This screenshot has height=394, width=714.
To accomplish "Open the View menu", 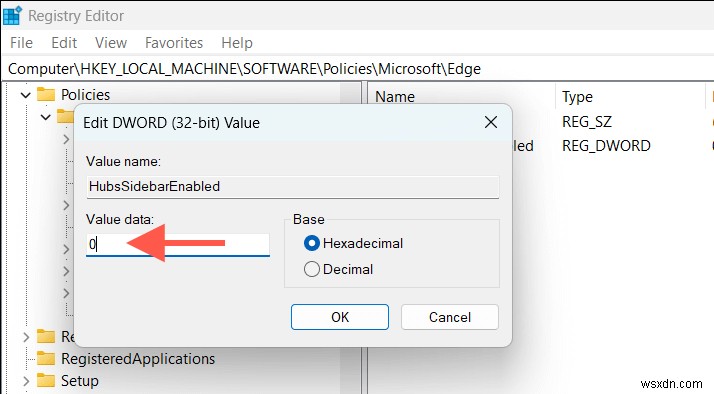I will coord(111,43).
